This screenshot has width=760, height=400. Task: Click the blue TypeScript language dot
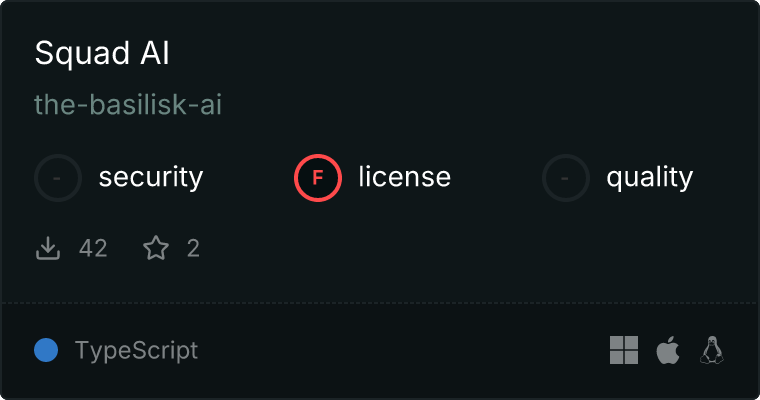pos(46,350)
